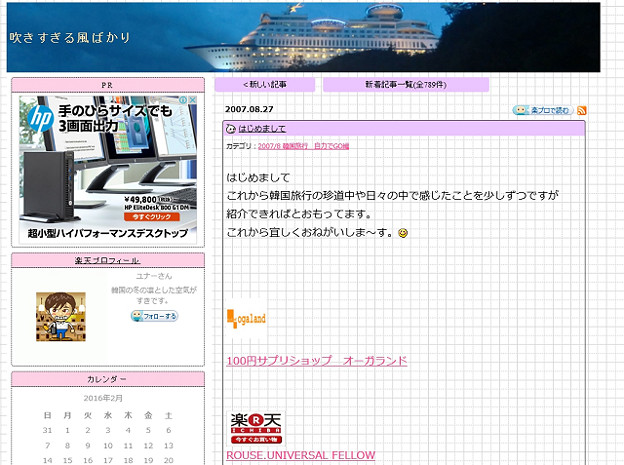The height and width of the screenshot is (465, 624).
Task: Click the 楽天市場 logo banner
Action: pyautogui.click(x=256, y=428)
